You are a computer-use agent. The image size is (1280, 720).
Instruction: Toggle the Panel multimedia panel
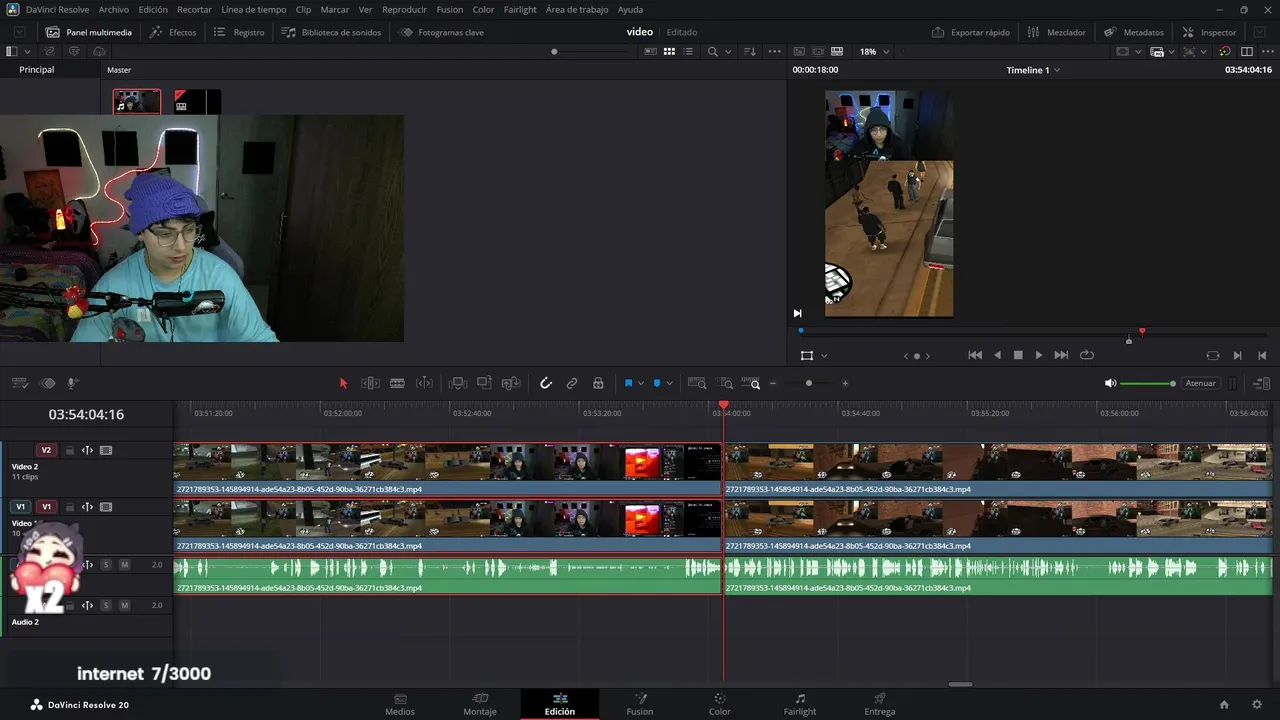(89, 32)
